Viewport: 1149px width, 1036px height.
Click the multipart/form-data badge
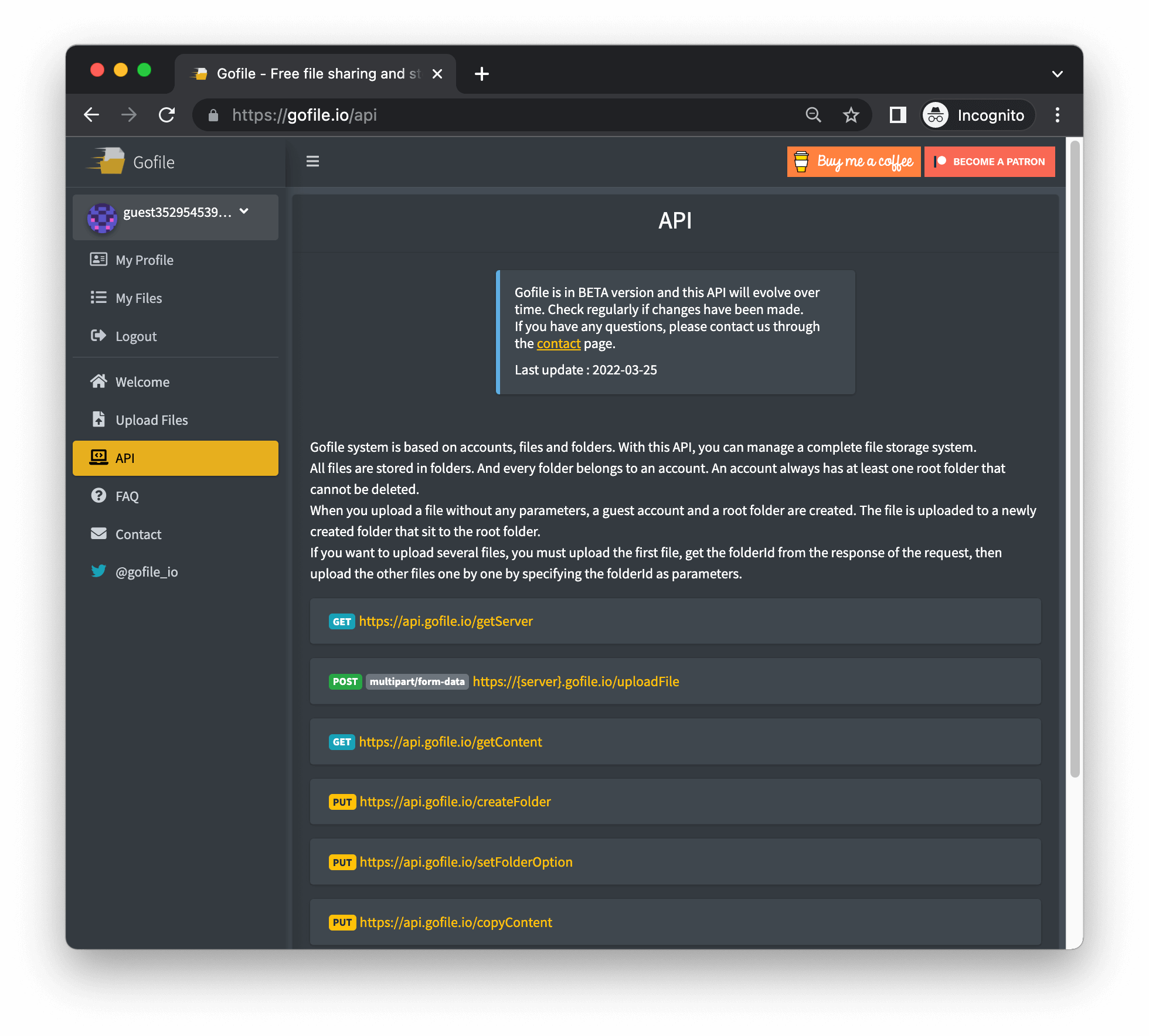click(417, 681)
